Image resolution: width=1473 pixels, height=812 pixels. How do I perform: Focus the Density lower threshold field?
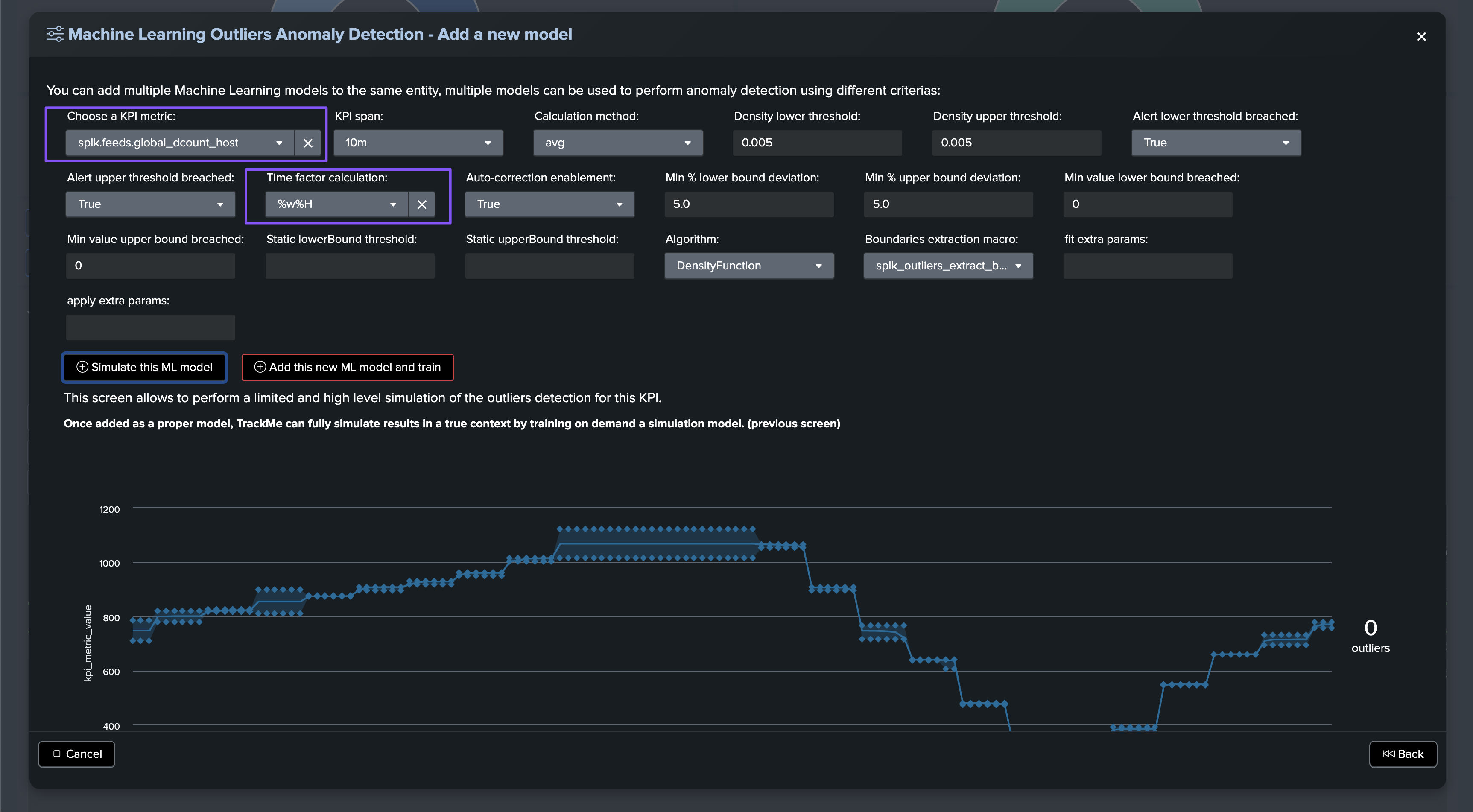[x=817, y=143]
